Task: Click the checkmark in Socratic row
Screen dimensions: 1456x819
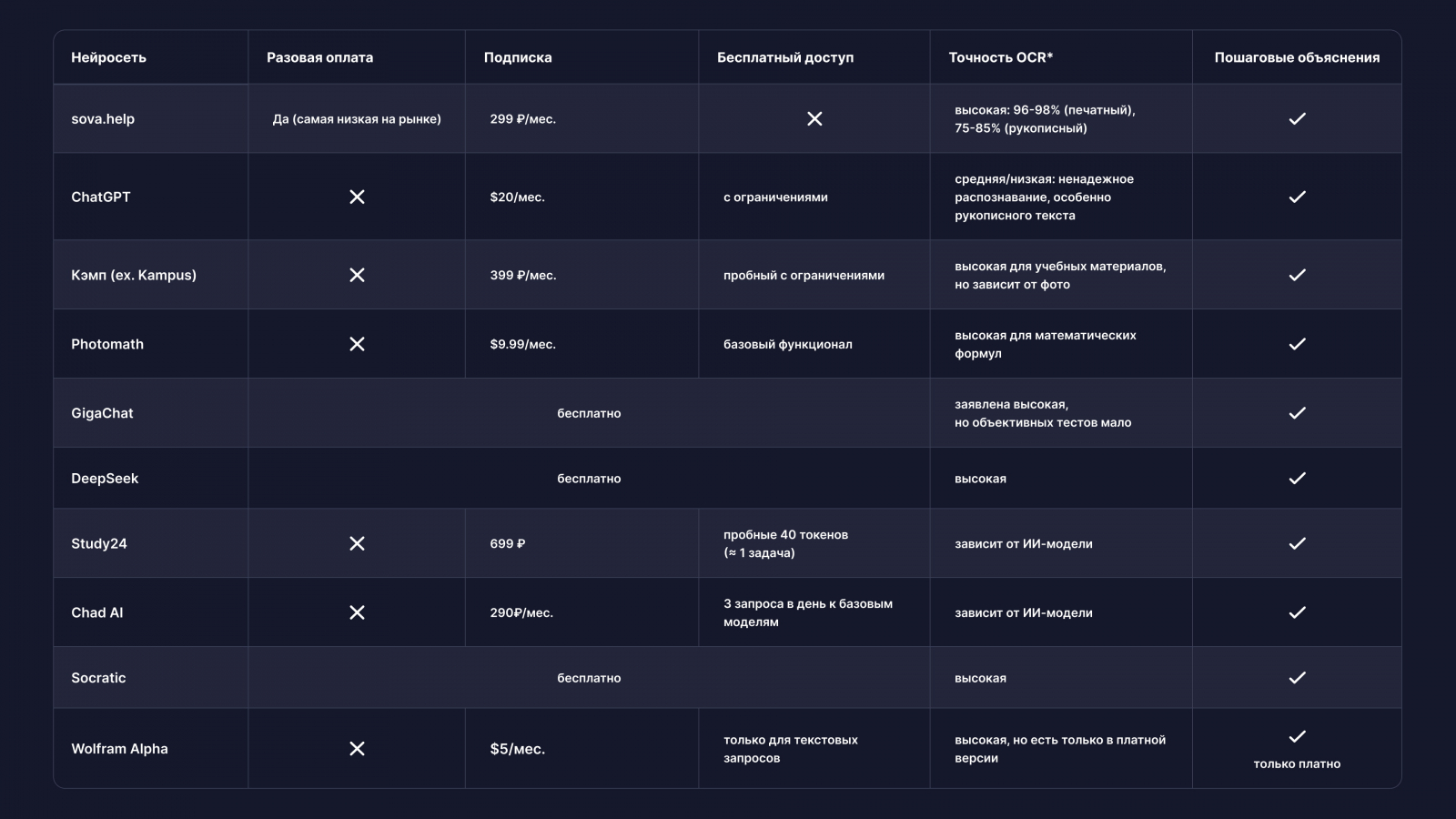Action: 1297,678
